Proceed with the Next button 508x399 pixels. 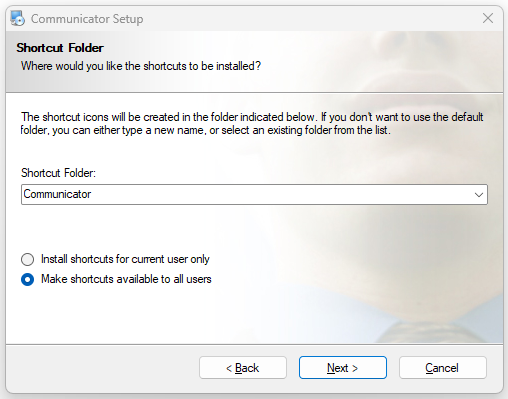point(343,368)
